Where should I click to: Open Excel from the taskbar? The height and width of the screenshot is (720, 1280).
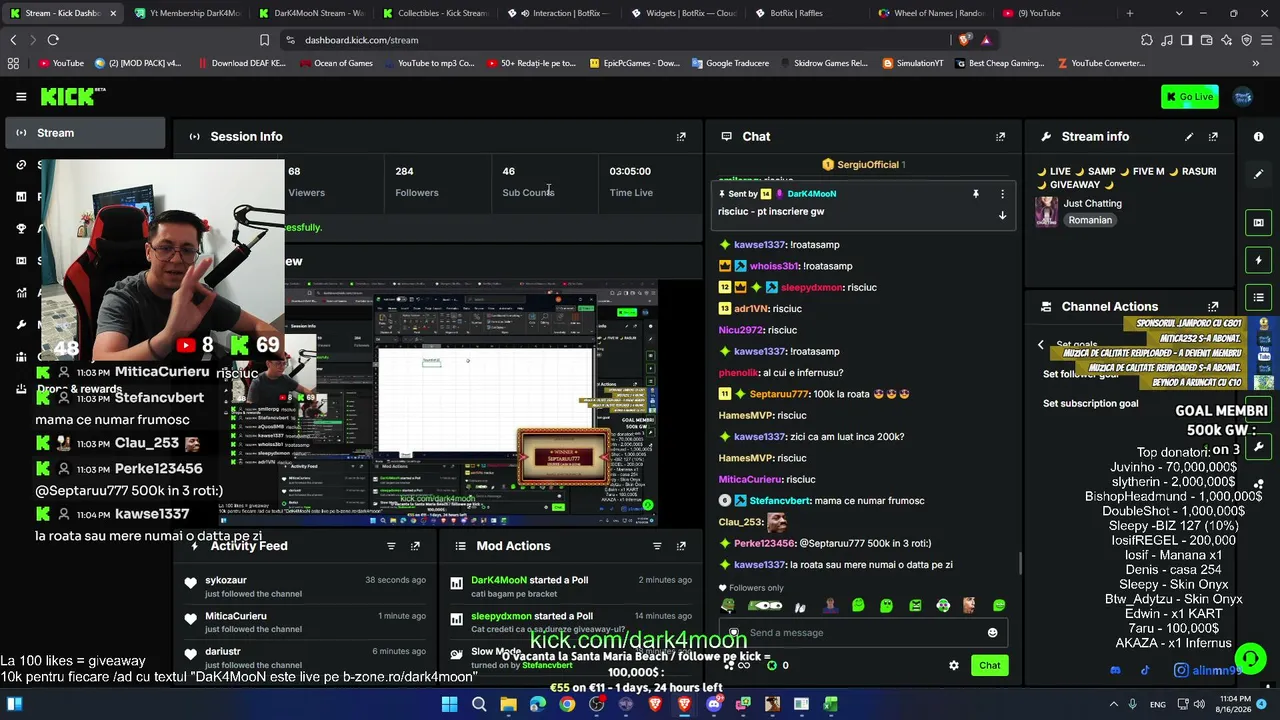pos(830,705)
